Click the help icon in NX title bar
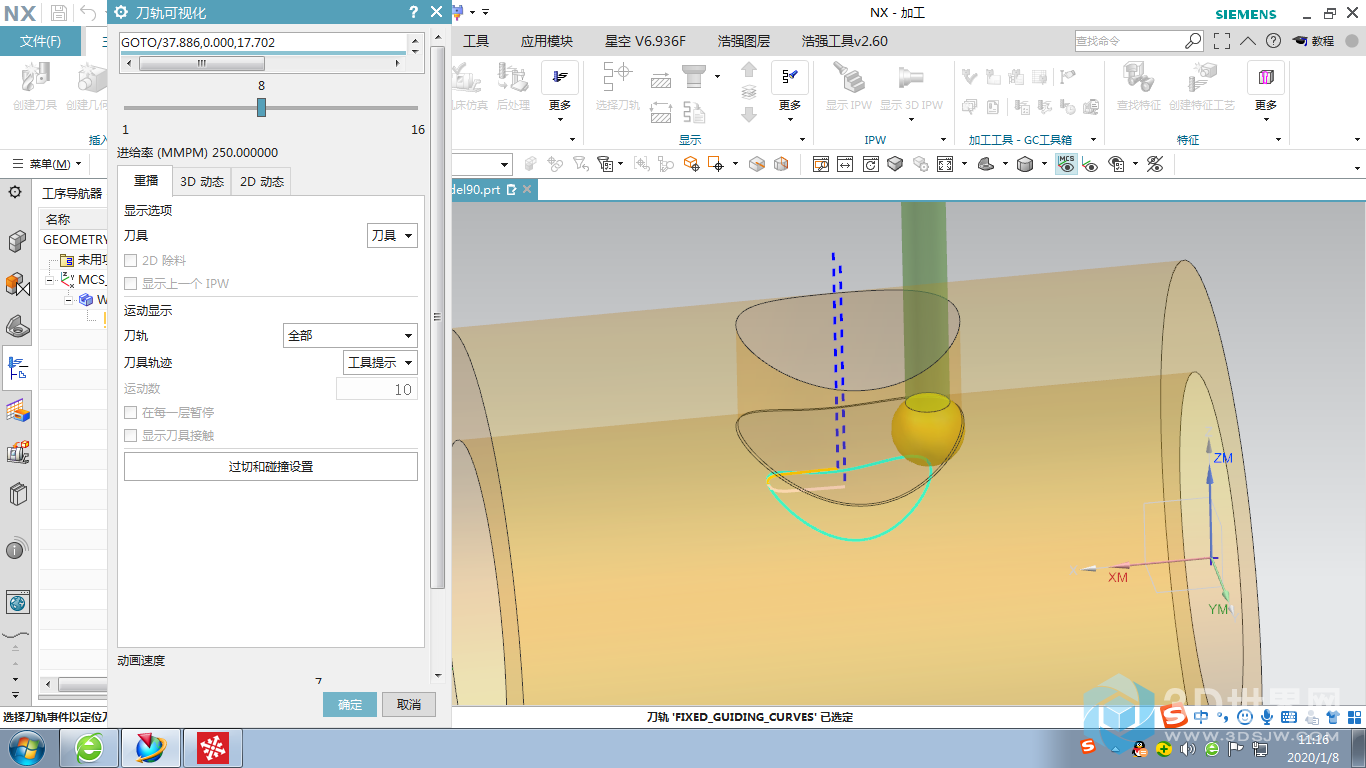Screen dimensions: 1366x768 point(1273,41)
